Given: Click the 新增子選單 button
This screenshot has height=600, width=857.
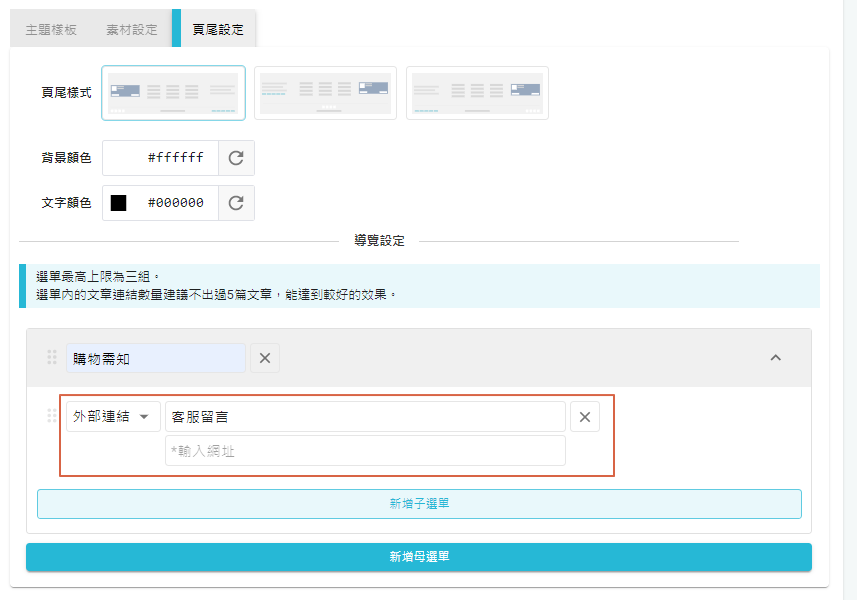Looking at the screenshot, I should [419, 504].
